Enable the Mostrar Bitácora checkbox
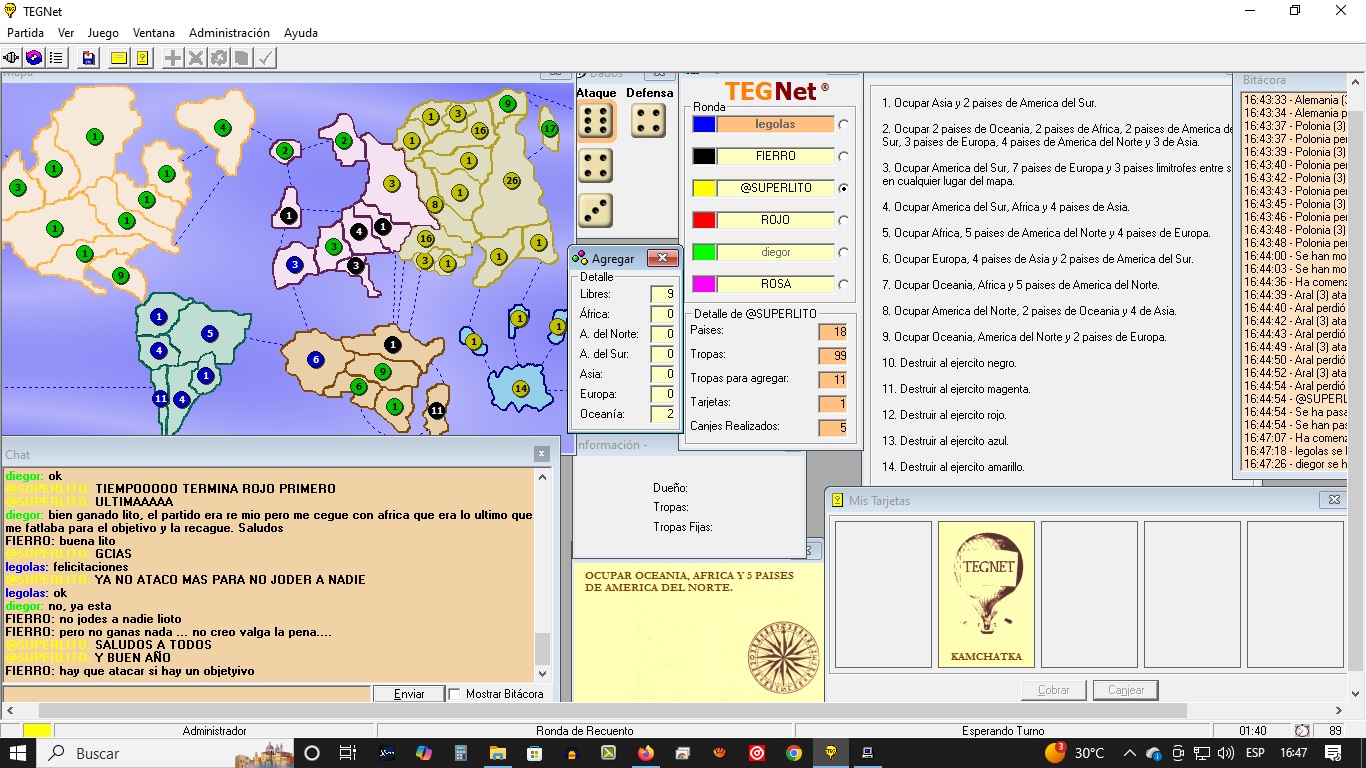This screenshot has width=1366, height=768. [x=455, y=694]
